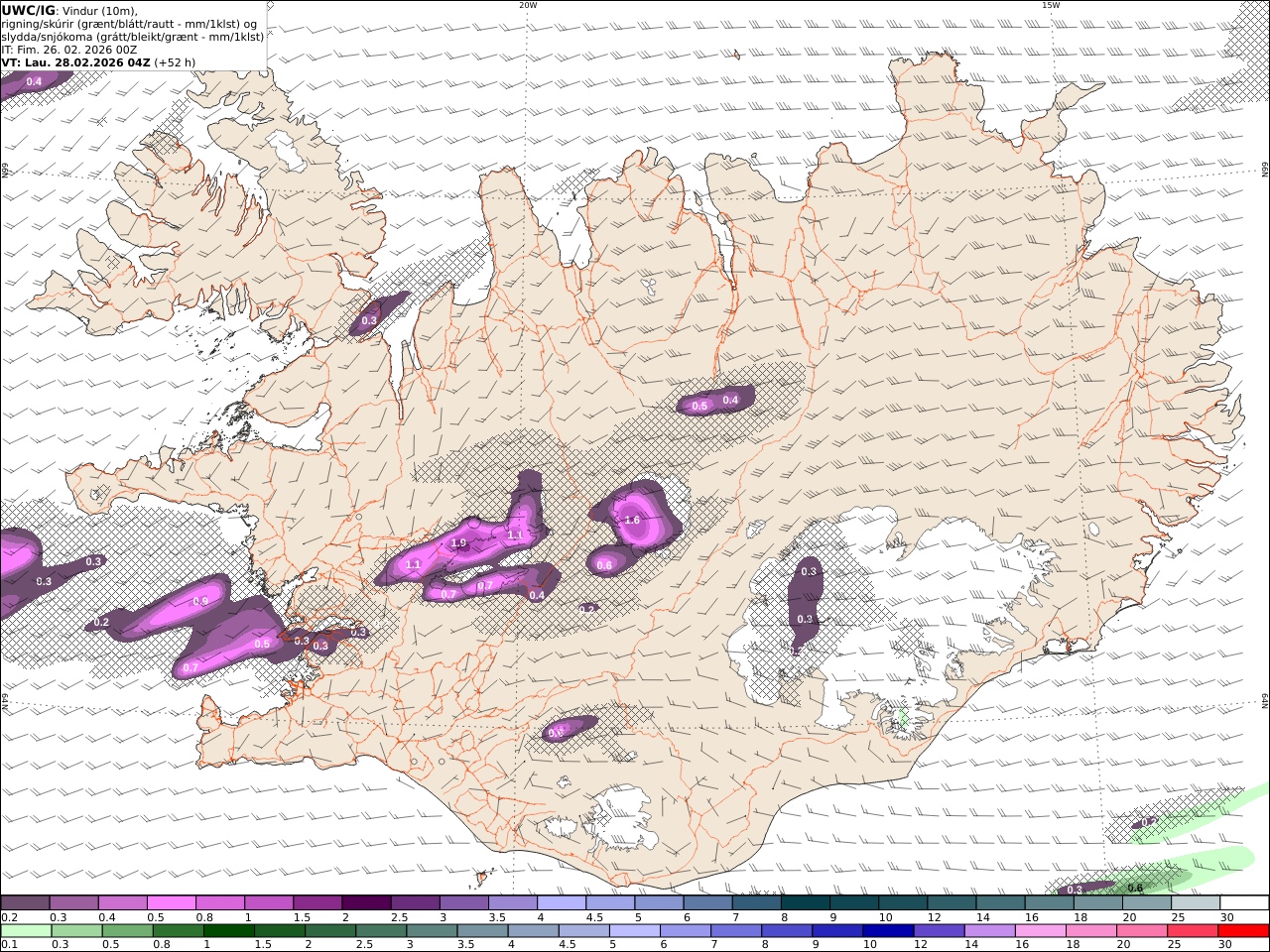Click the 'Vindur (10m)' heading text

click(x=100, y=11)
